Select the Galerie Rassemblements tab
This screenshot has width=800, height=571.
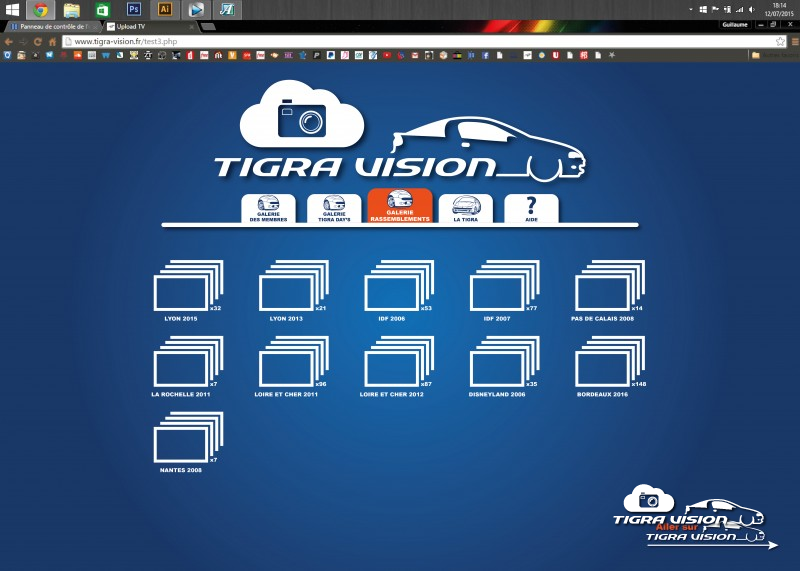click(x=400, y=206)
